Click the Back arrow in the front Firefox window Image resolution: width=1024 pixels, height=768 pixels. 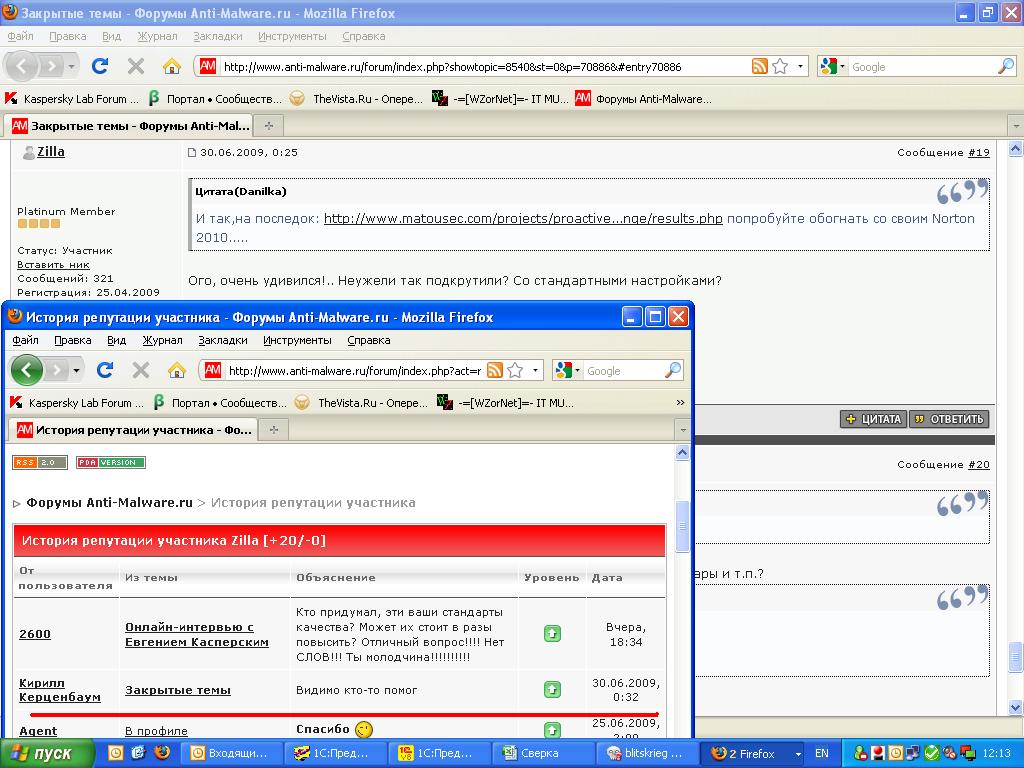tap(26, 370)
